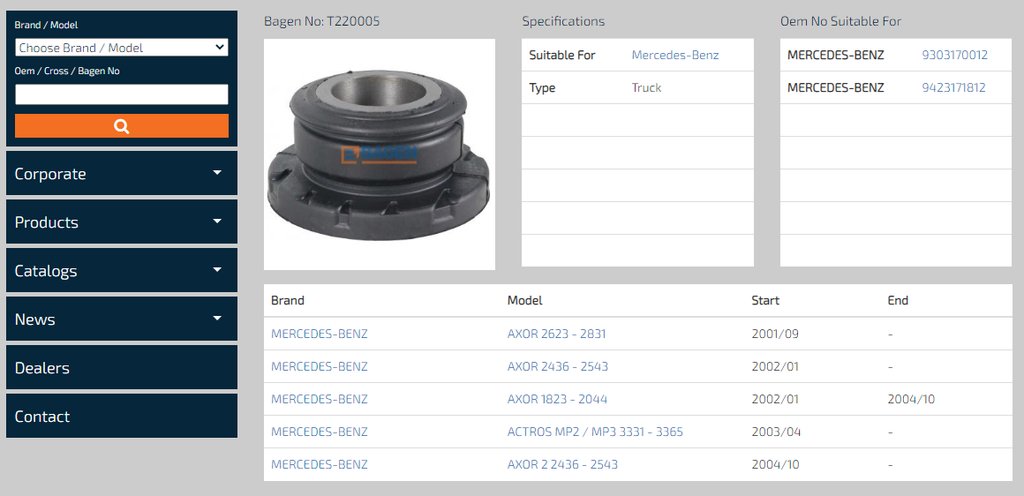Click MERCEDES-BENZ brand in AXOR 1823 row

click(319, 399)
